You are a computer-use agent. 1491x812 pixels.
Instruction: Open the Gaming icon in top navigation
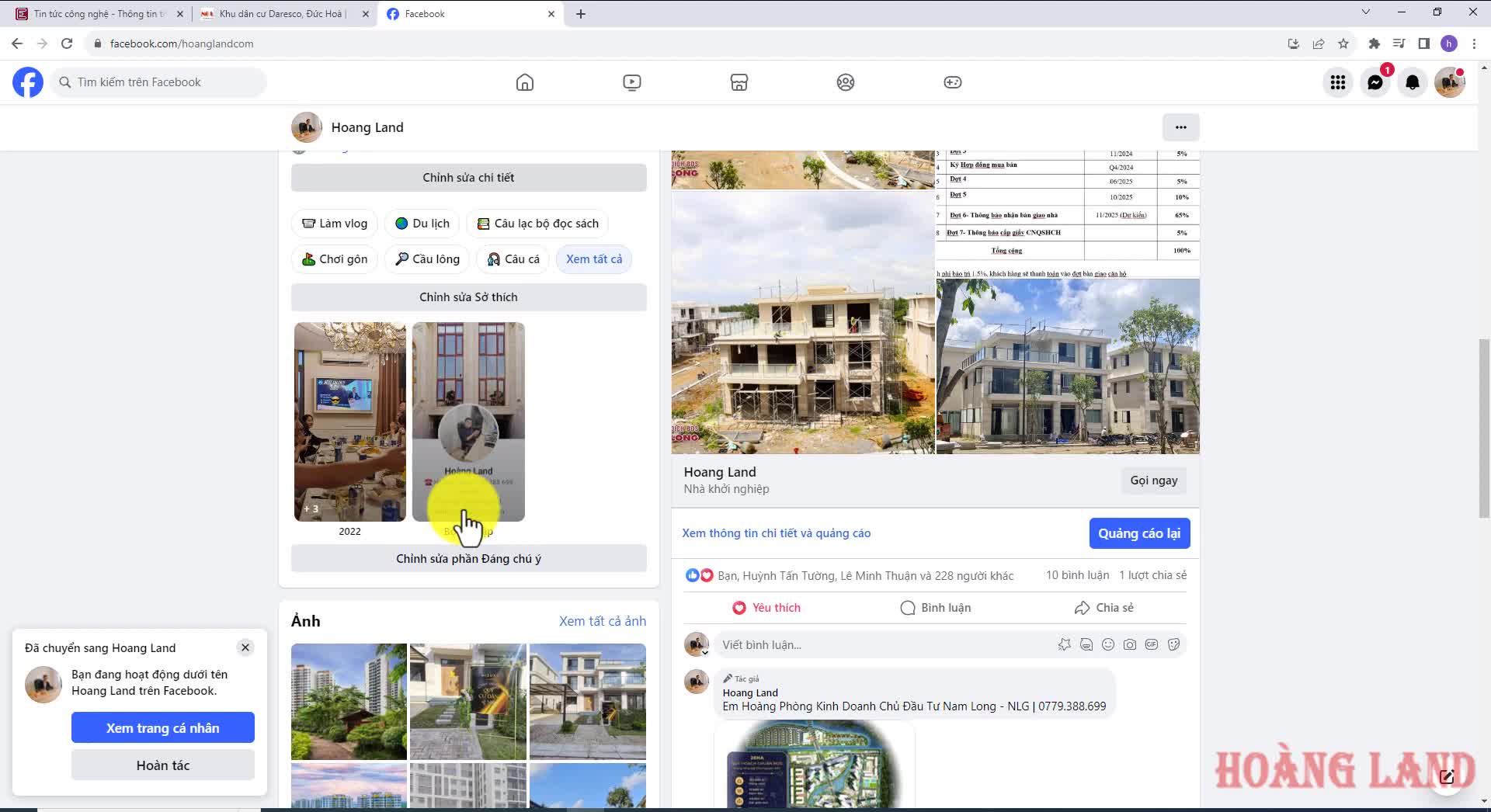coord(953,82)
